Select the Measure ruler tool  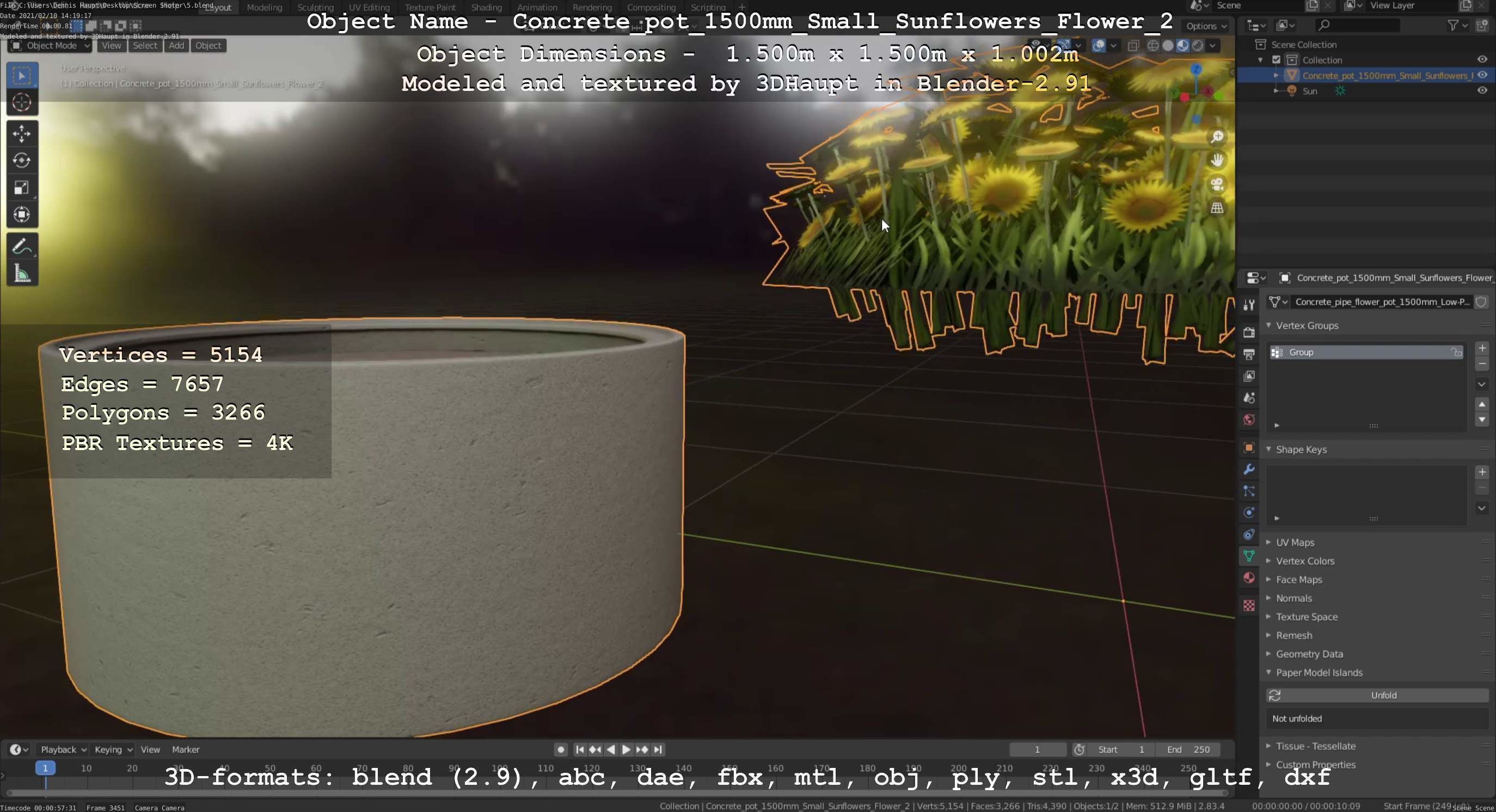coord(22,273)
